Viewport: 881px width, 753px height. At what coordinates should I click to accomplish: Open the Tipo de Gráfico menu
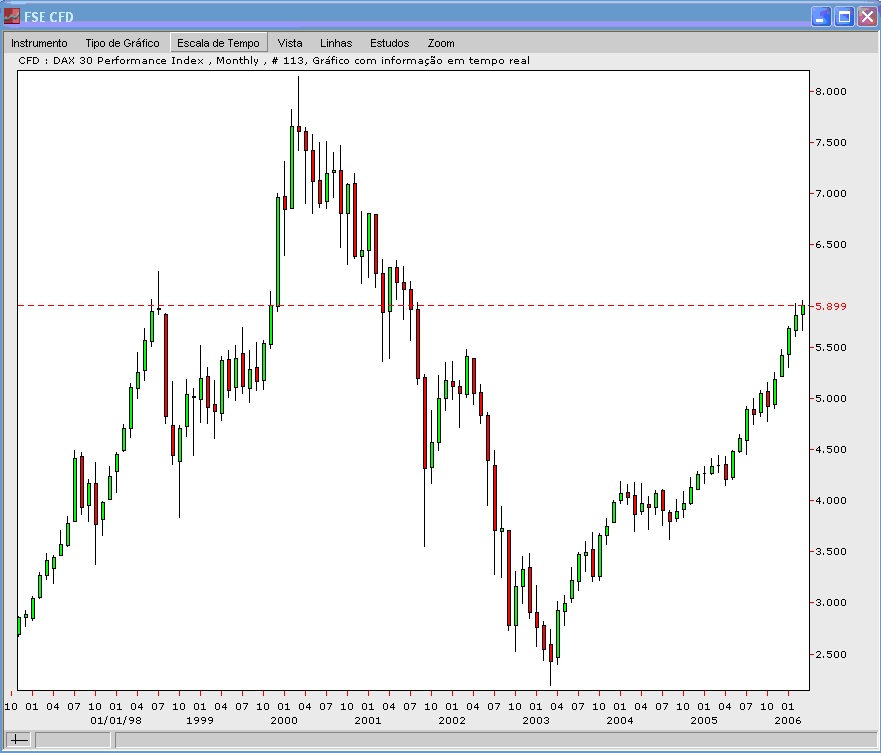pos(122,43)
